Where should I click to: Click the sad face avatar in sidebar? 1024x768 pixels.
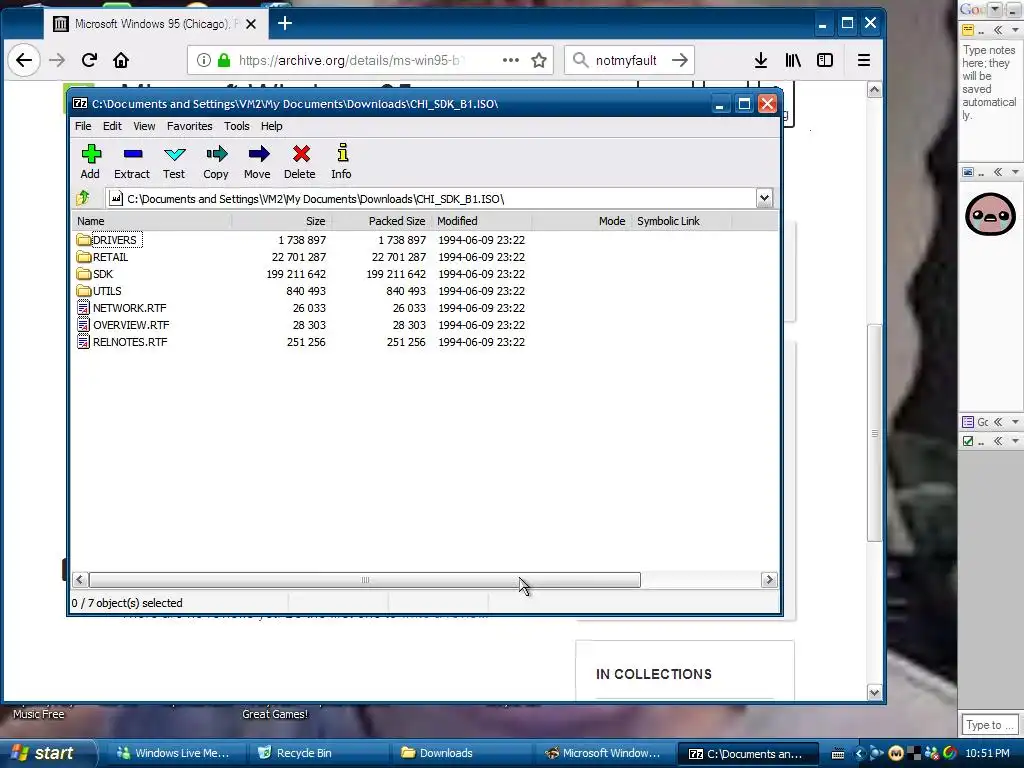point(990,214)
